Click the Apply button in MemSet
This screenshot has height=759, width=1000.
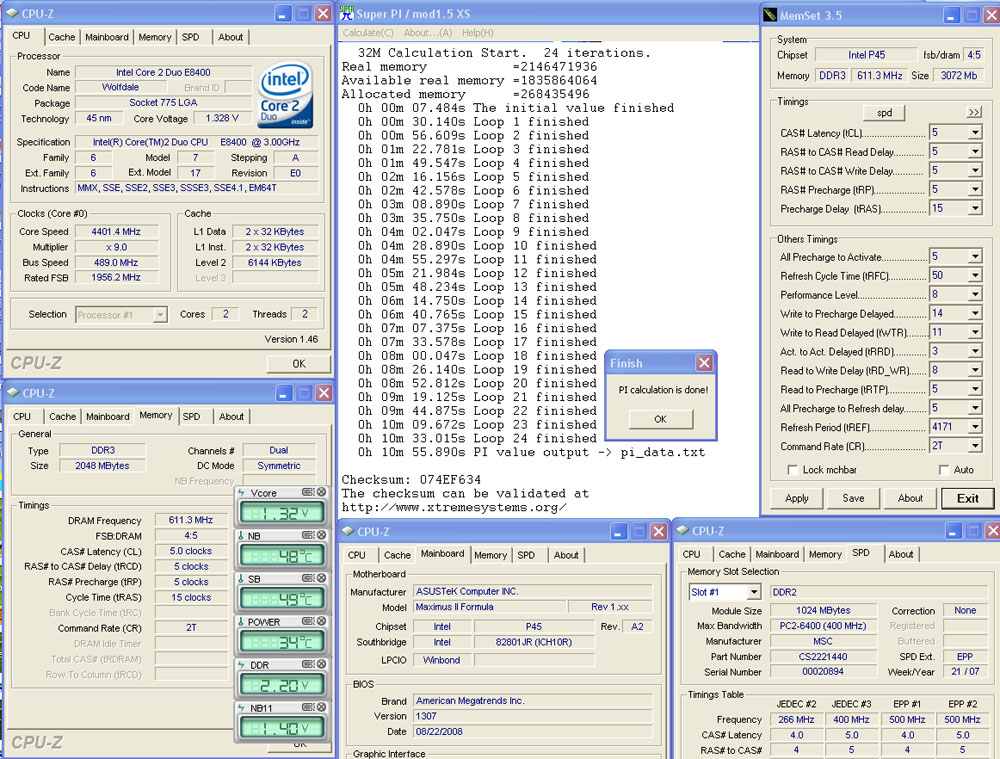click(x=797, y=498)
